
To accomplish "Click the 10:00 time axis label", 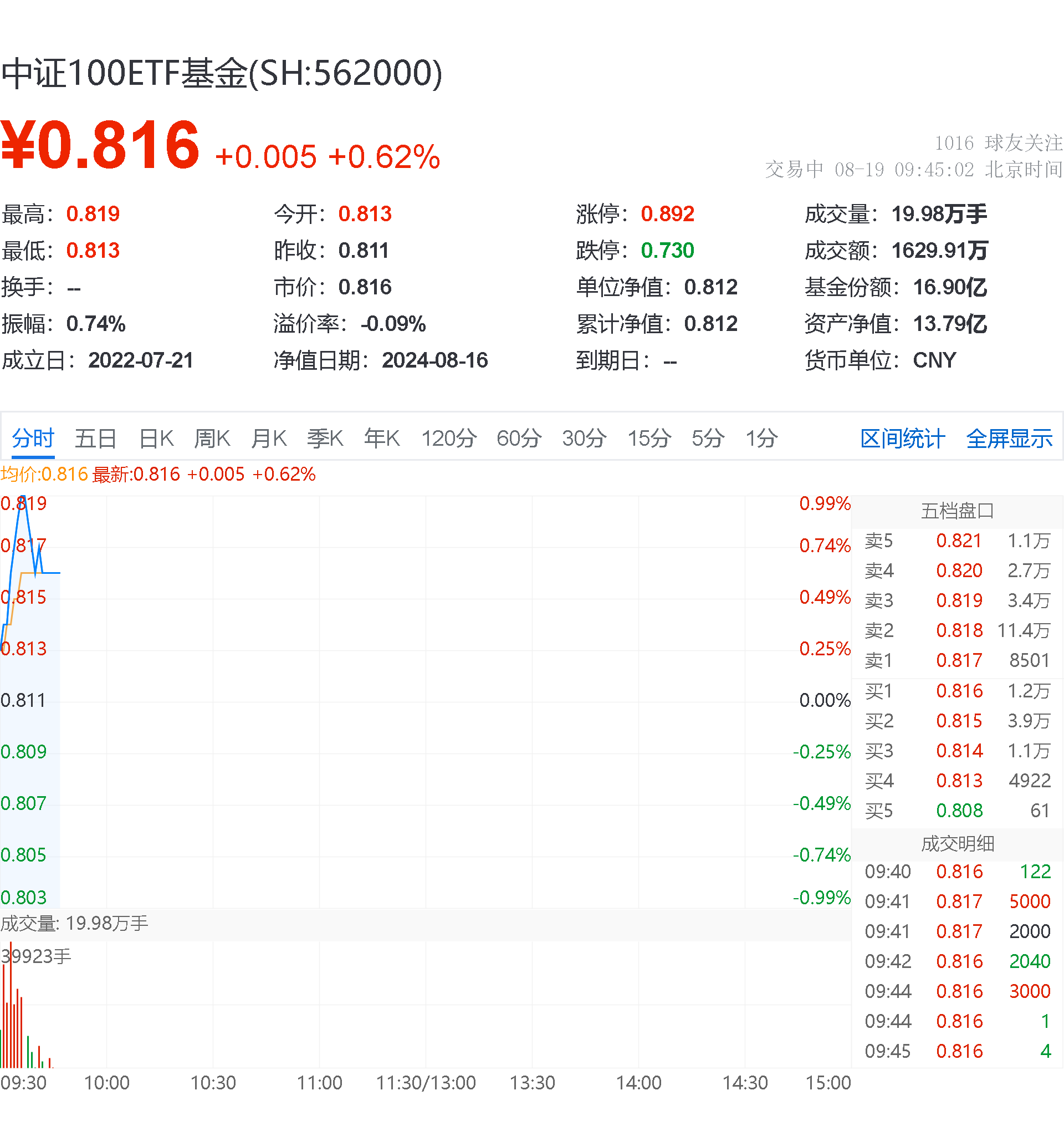I will click(107, 1082).
